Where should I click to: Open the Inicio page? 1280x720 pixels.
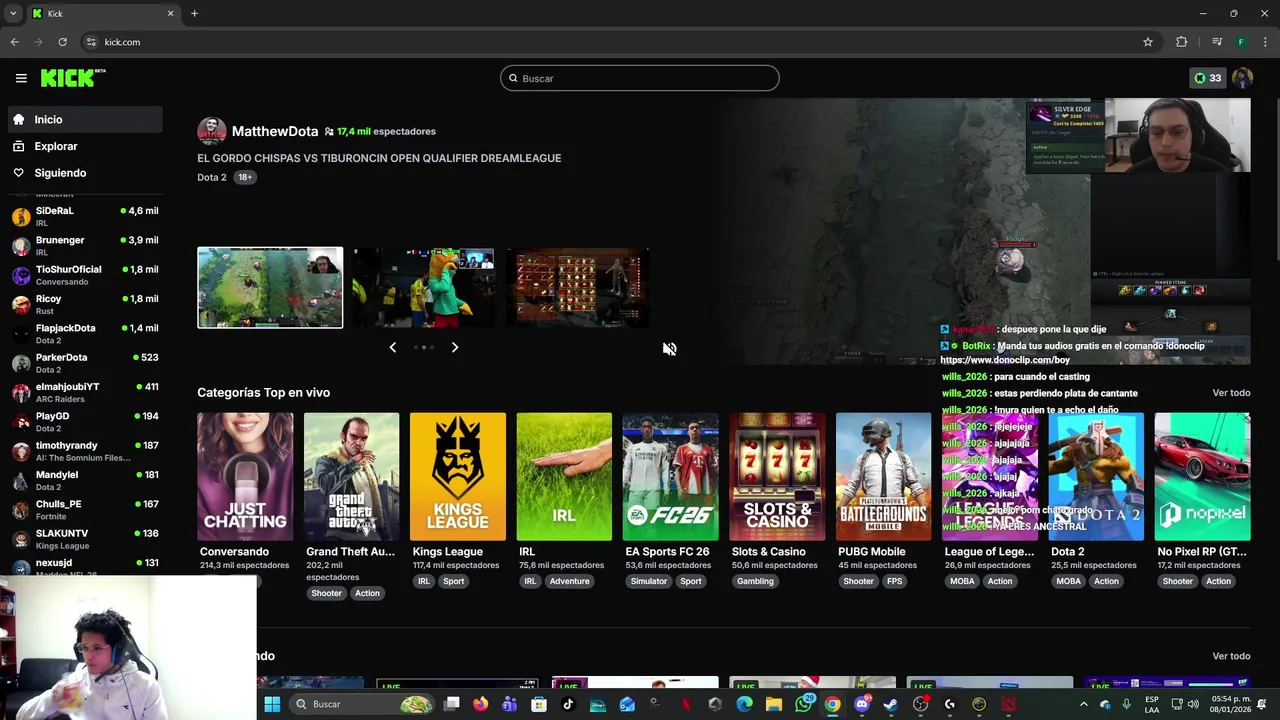coord(85,119)
